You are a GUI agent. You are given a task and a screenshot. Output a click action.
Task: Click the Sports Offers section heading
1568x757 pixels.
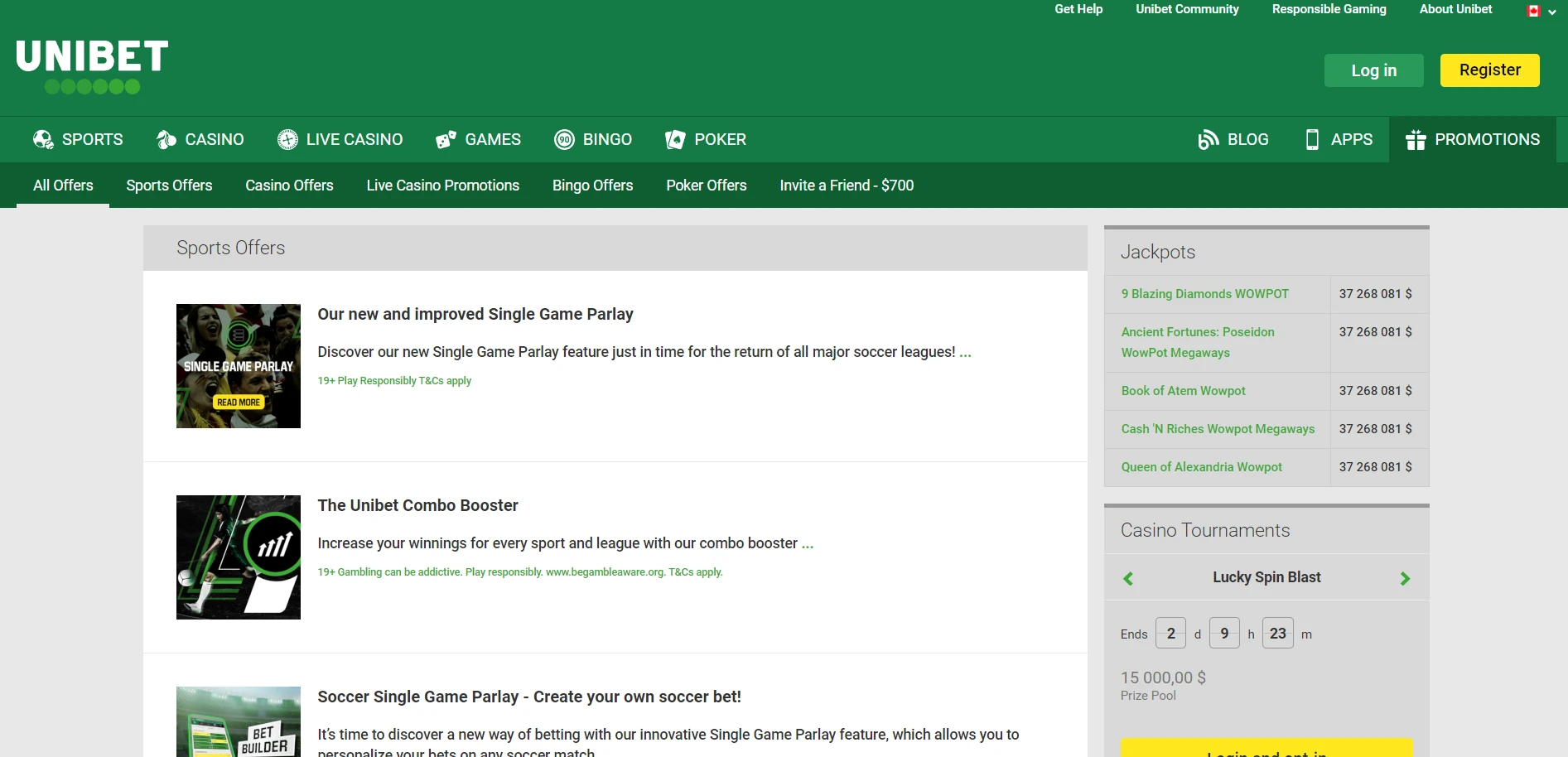click(x=230, y=248)
